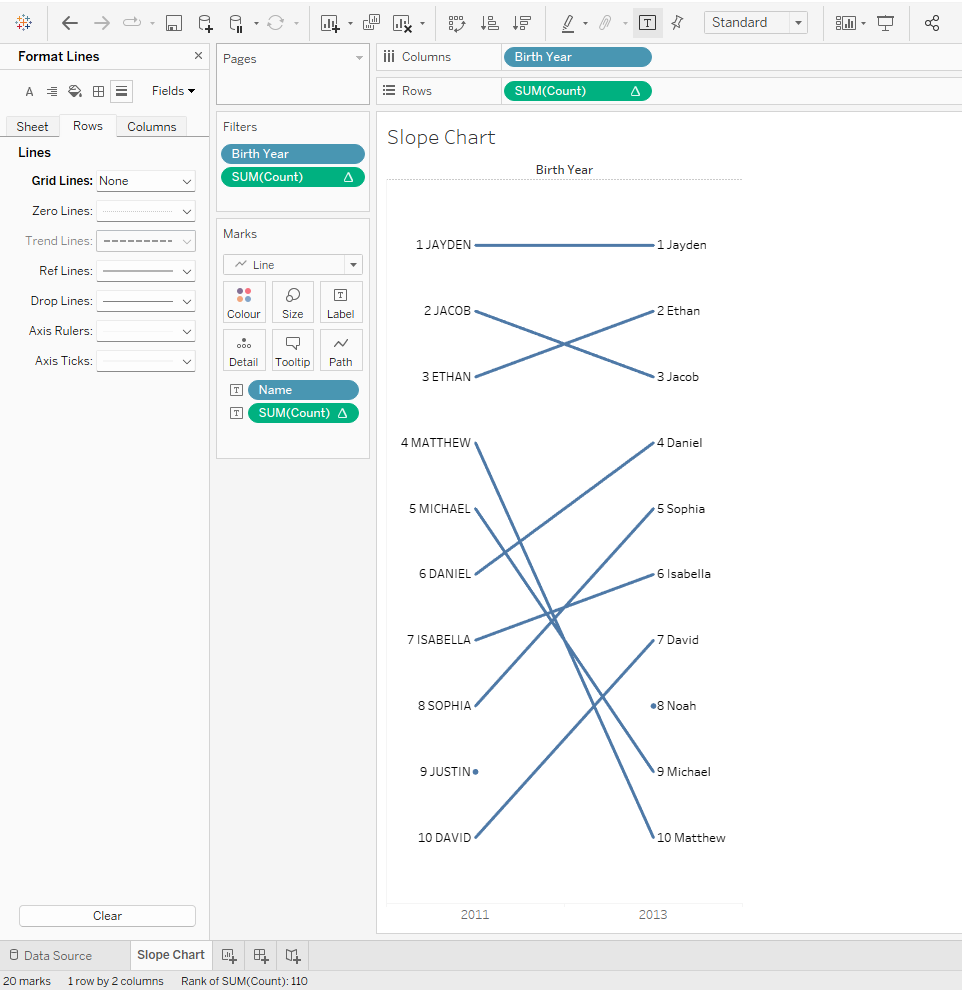Open the Format Shading paint bucket
This screenshot has height=990, width=962.
click(x=75, y=91)
